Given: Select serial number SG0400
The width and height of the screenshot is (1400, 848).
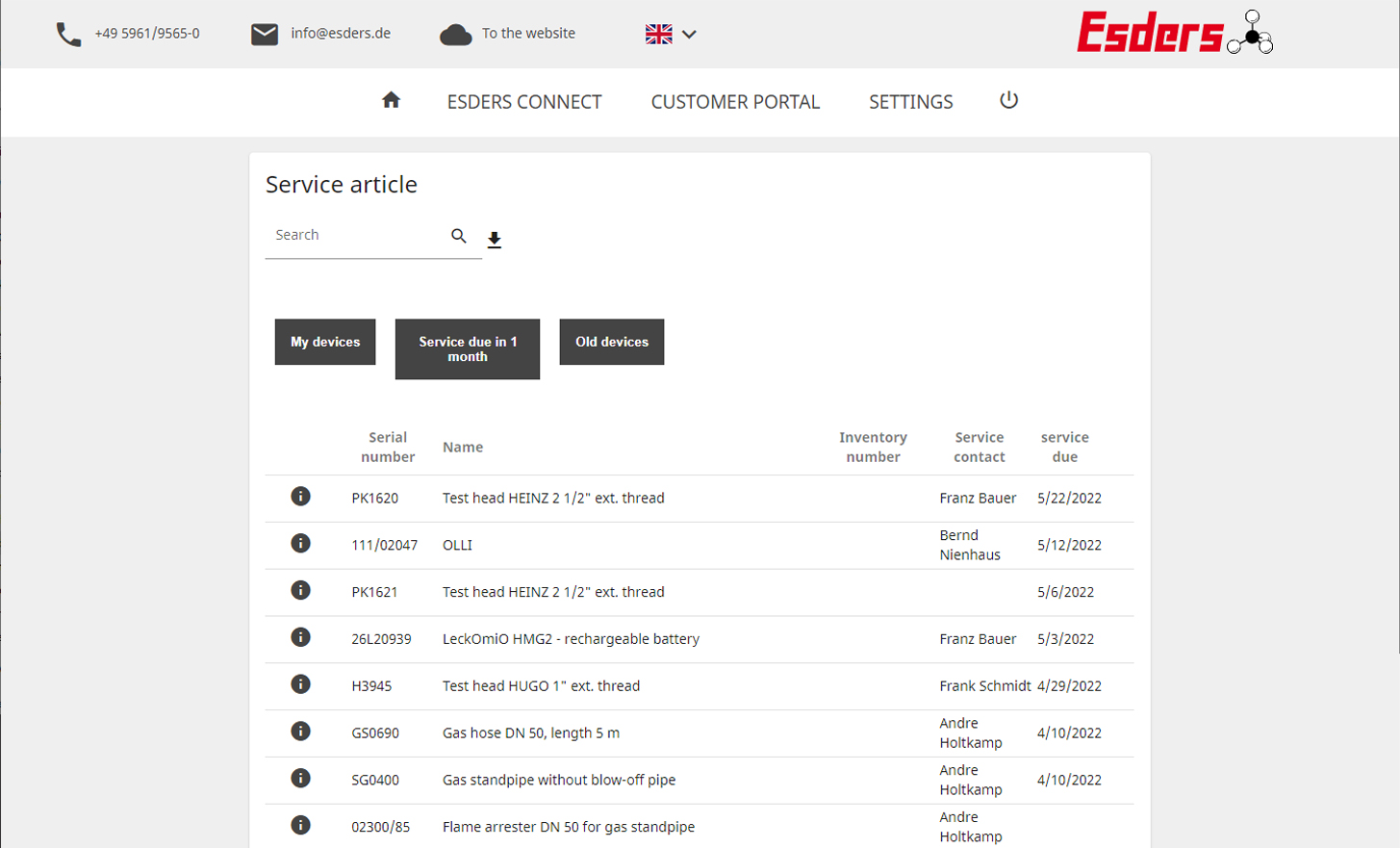Looking at the screenshot, I should pos(375,781).
